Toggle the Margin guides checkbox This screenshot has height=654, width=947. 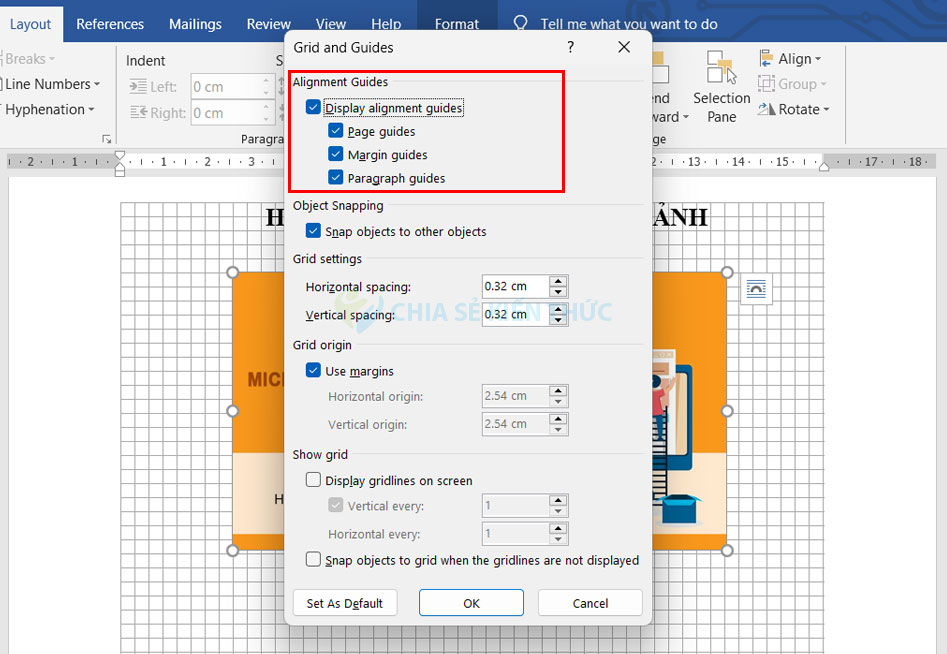(336, 155)
